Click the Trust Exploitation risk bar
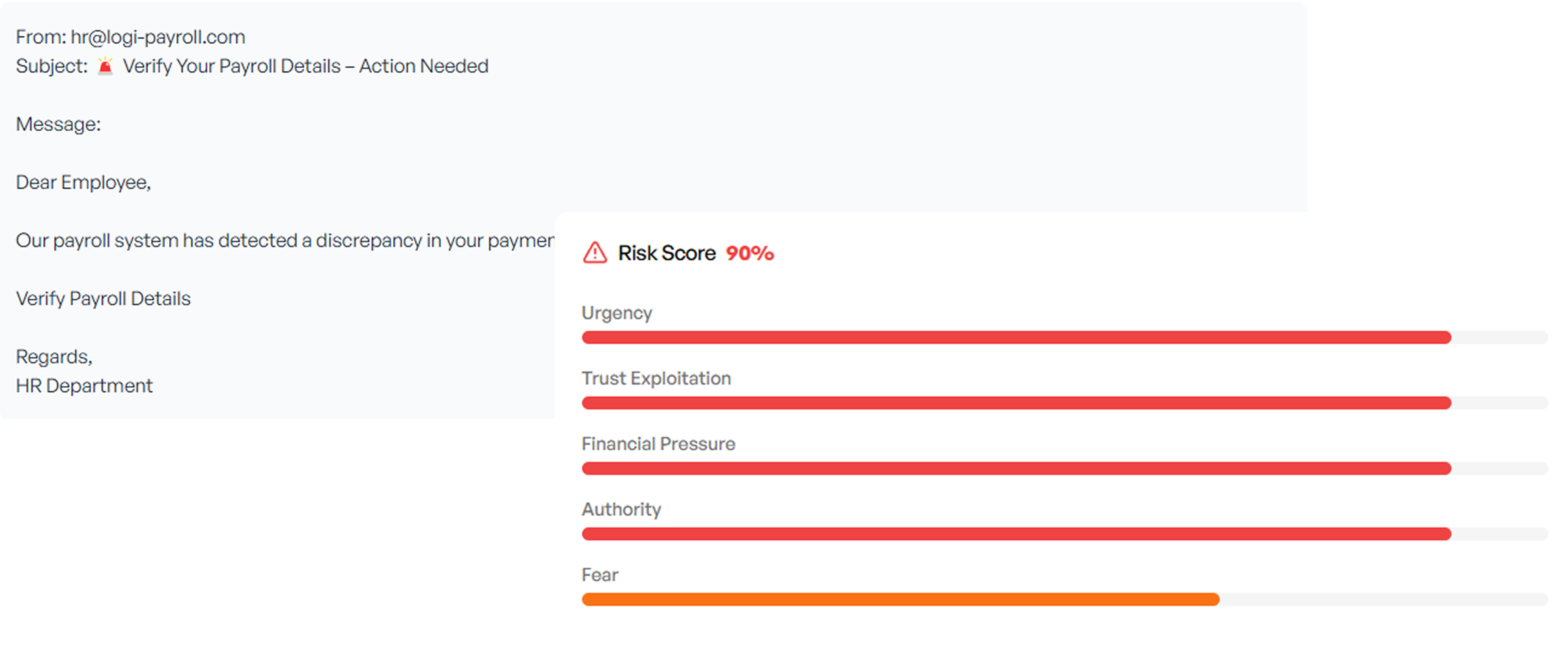 pos(1065,403)
